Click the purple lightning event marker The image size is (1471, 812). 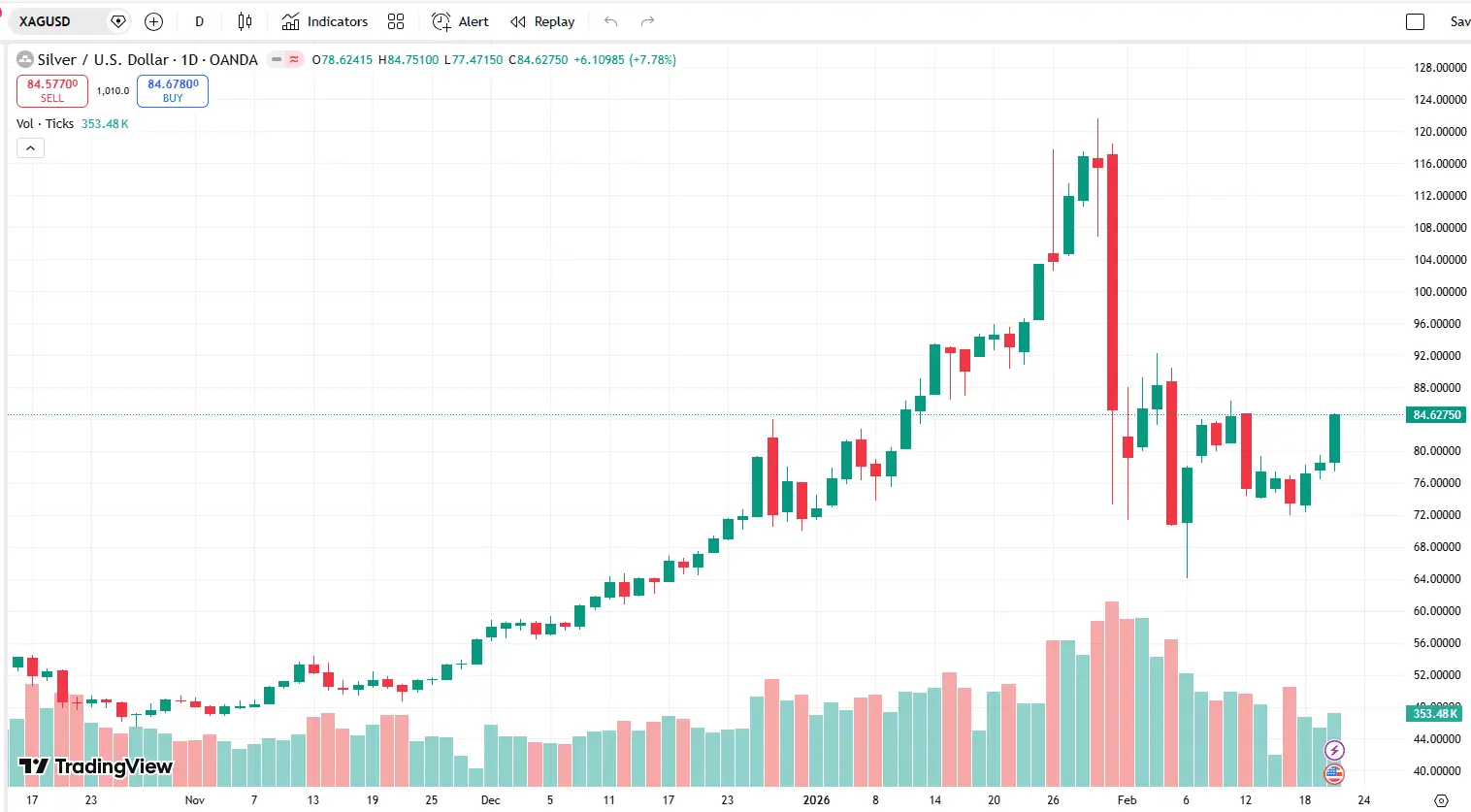click(x=1335, y=750)
